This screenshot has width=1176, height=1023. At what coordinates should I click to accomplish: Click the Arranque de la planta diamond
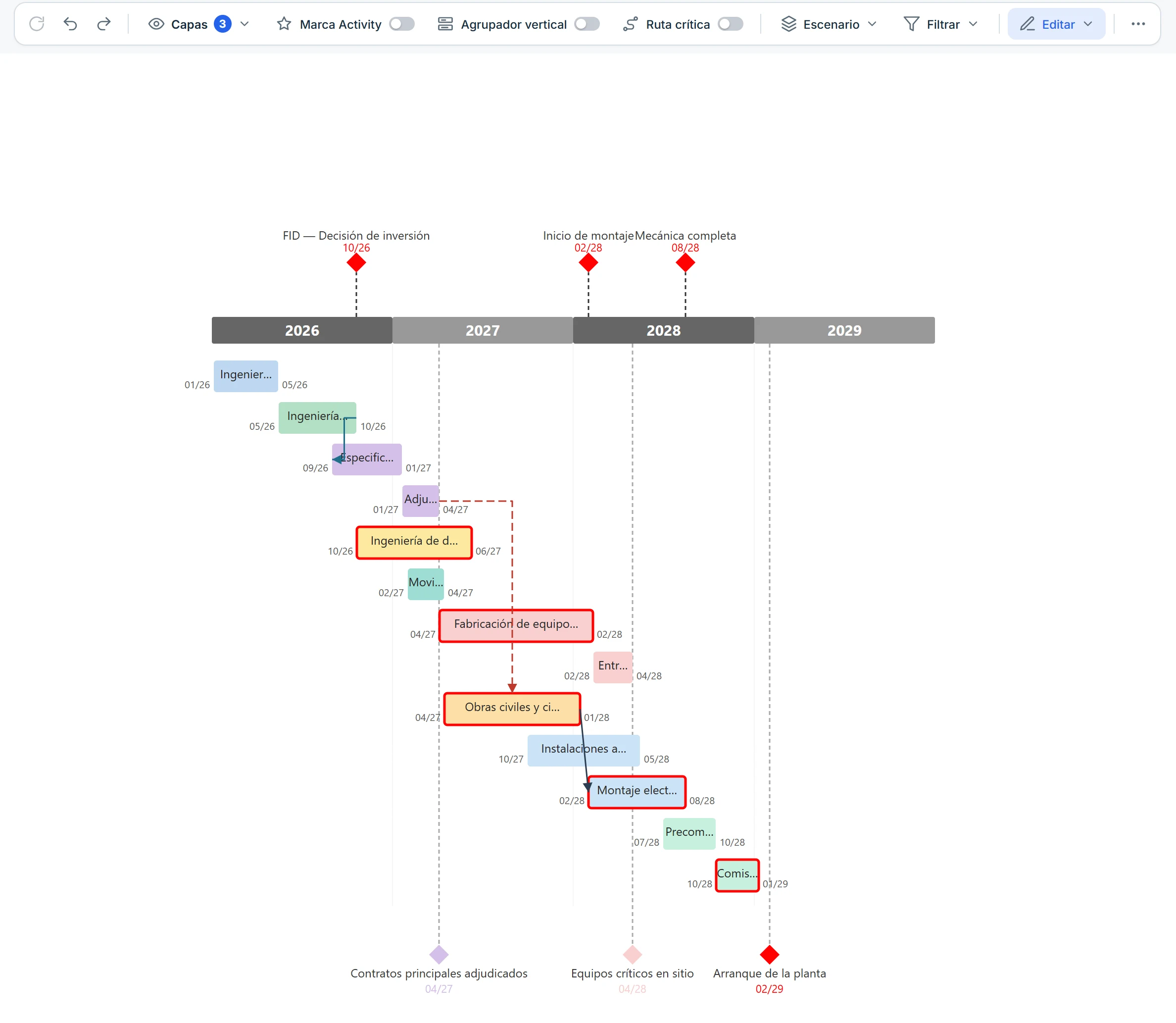click(x=770, y=955)
